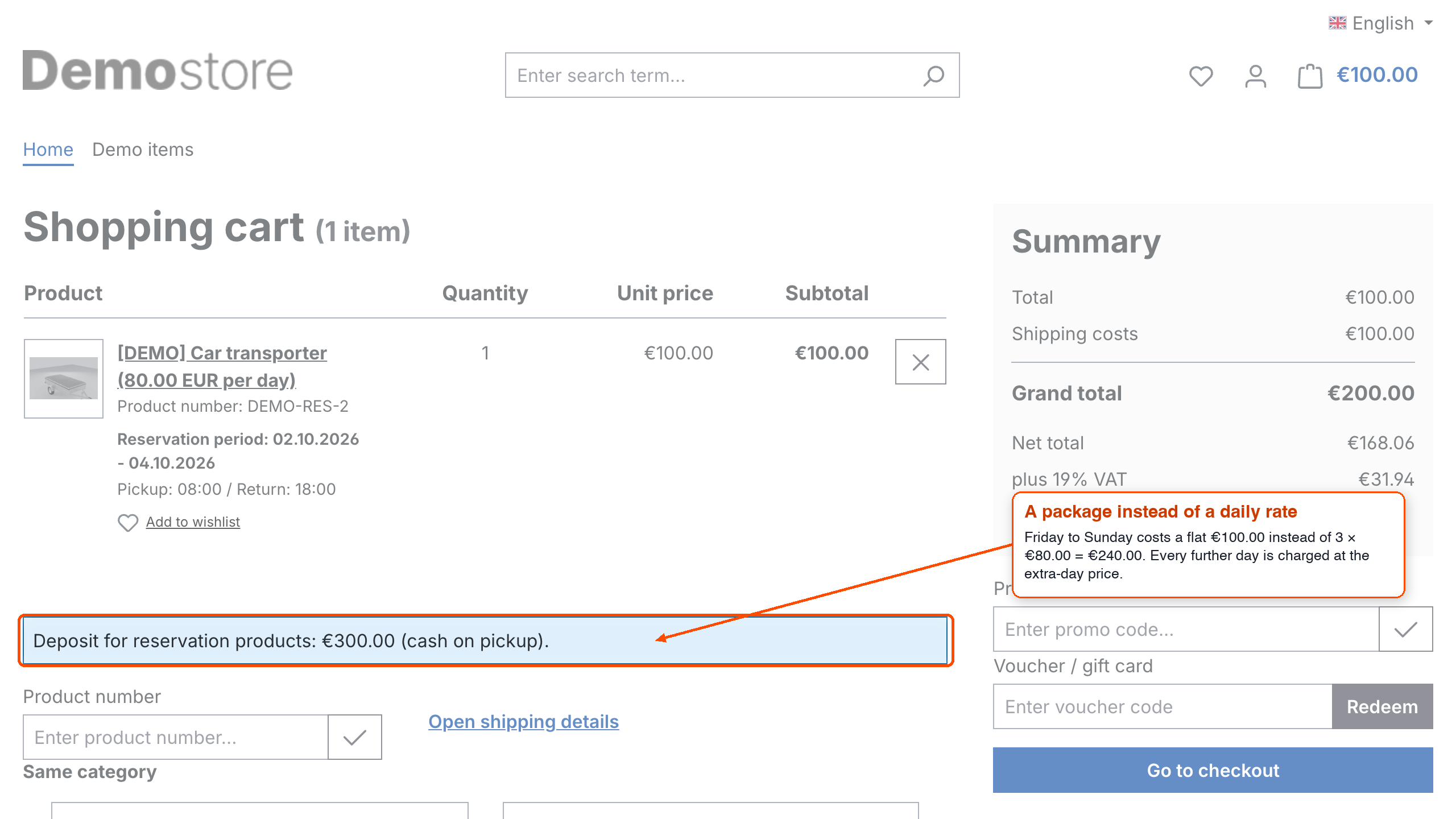
Task: Click the Redeem voucher button
Action: coord(1382,706)
